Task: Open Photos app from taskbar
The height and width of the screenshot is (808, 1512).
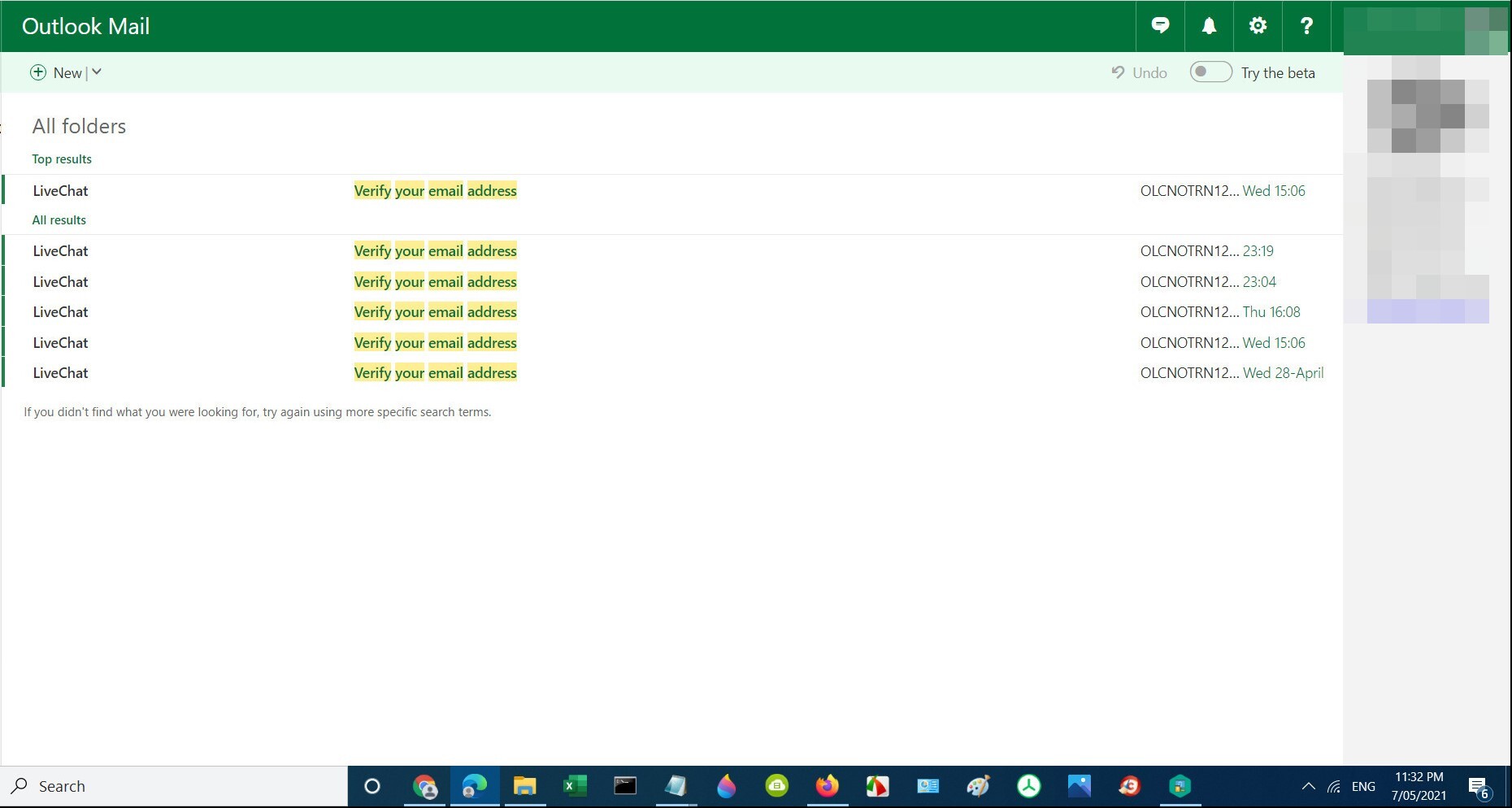Action: (x=1079, y=786)
